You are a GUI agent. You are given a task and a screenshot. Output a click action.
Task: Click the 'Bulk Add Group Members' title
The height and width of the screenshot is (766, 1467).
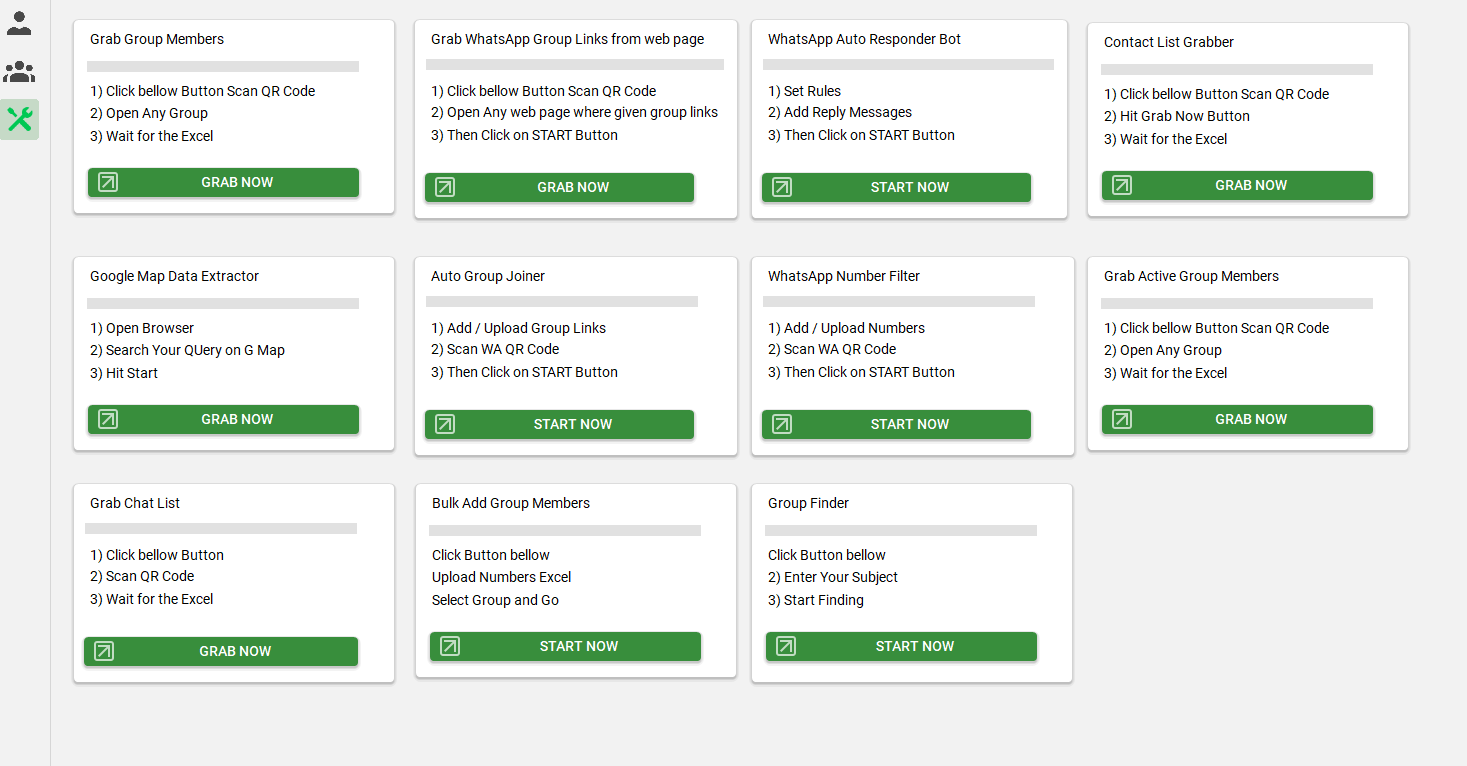511,503
